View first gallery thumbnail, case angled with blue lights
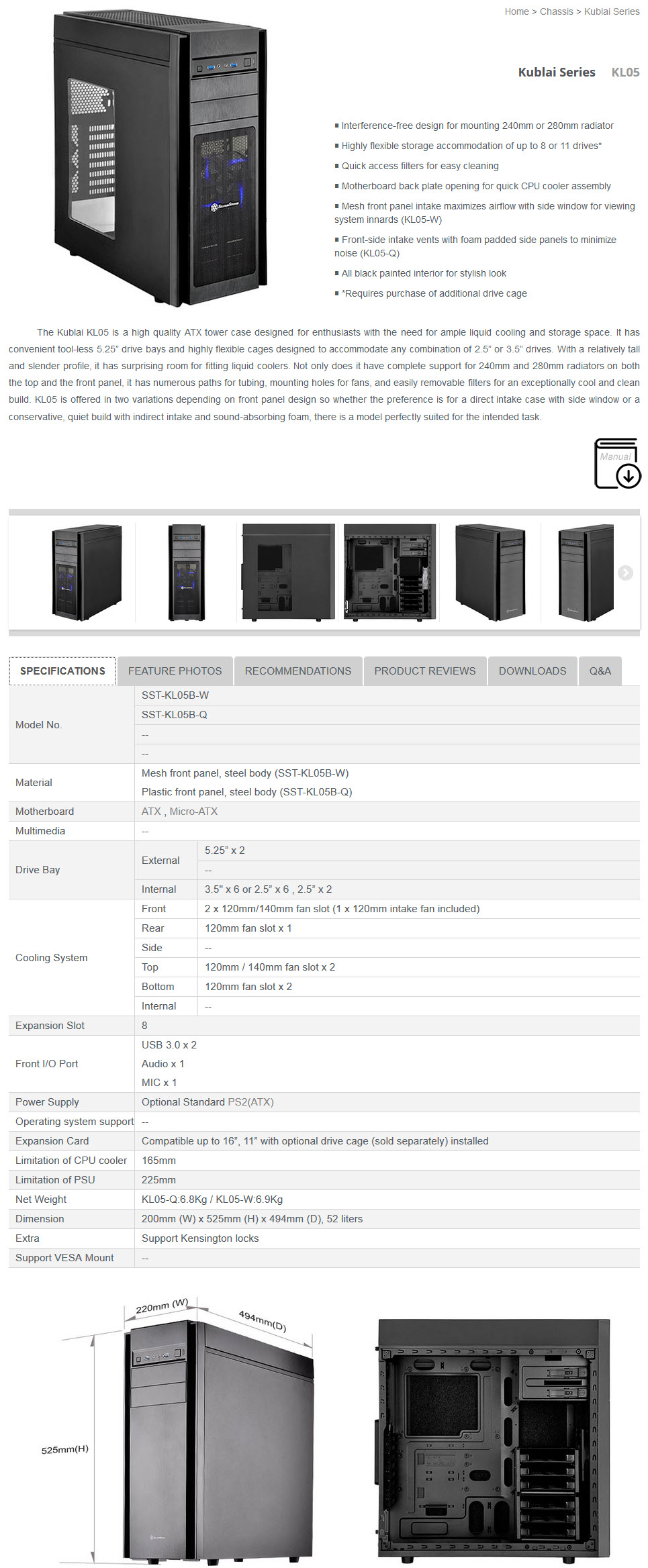The height and width of the screenshot is (1568, 648). pyautogui.click(x=87, y=573)
